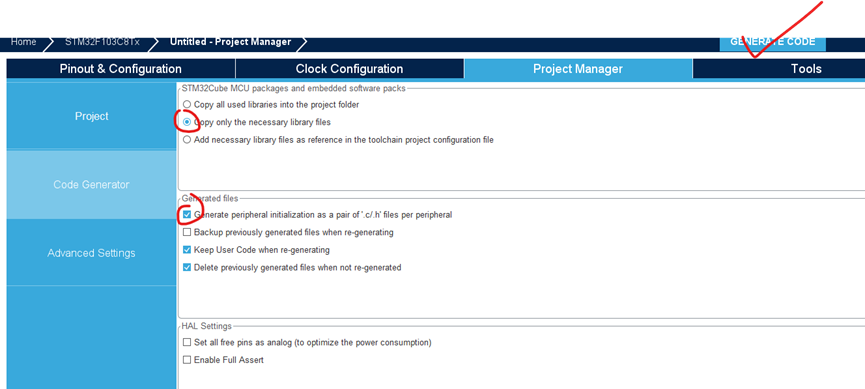Switch to Pinout & Configuration tab

[x=120, y=69]
